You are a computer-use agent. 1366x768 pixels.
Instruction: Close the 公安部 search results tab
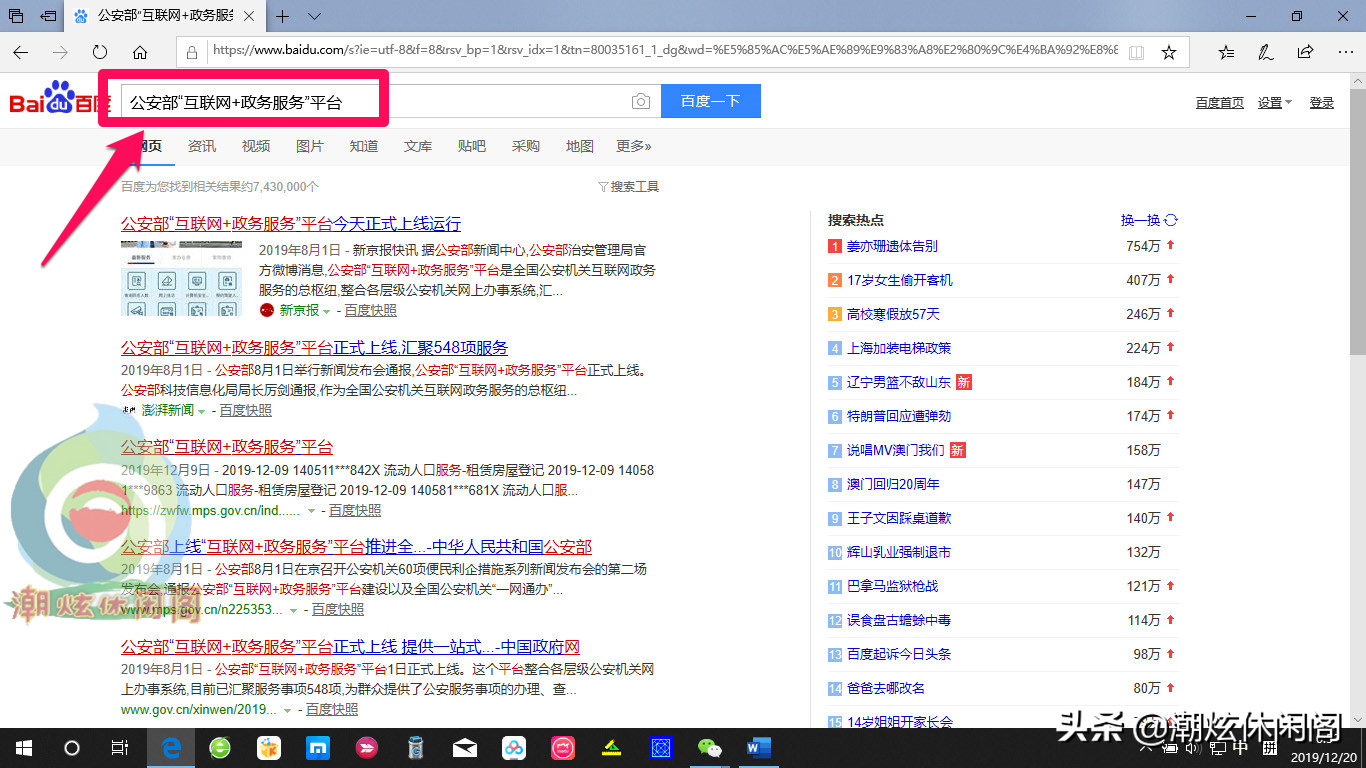point(249,17)
